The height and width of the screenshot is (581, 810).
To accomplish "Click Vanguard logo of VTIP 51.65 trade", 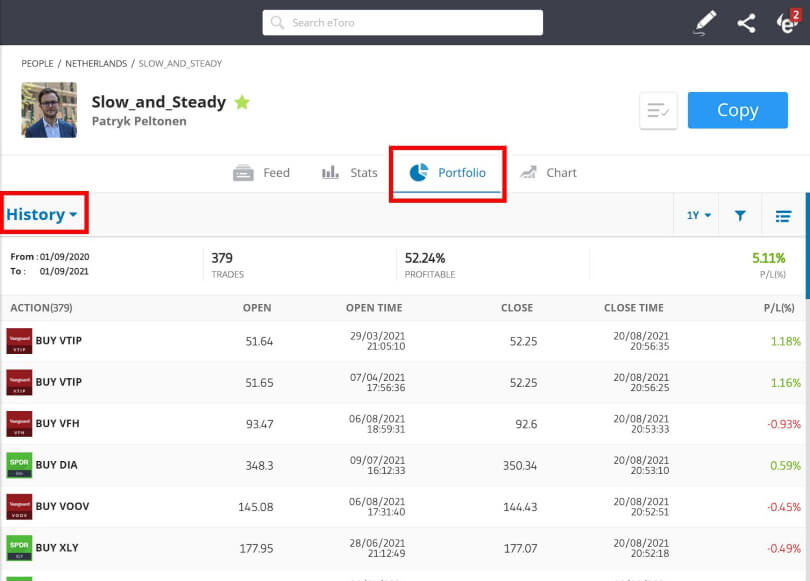I will (x=19, y=382).
